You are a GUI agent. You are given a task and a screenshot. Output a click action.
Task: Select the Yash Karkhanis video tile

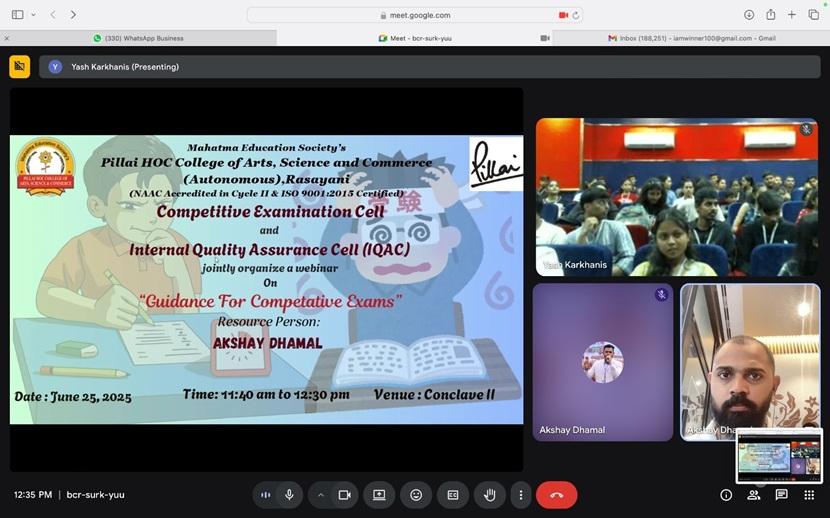pyautogui.click(x=676, y=197)
